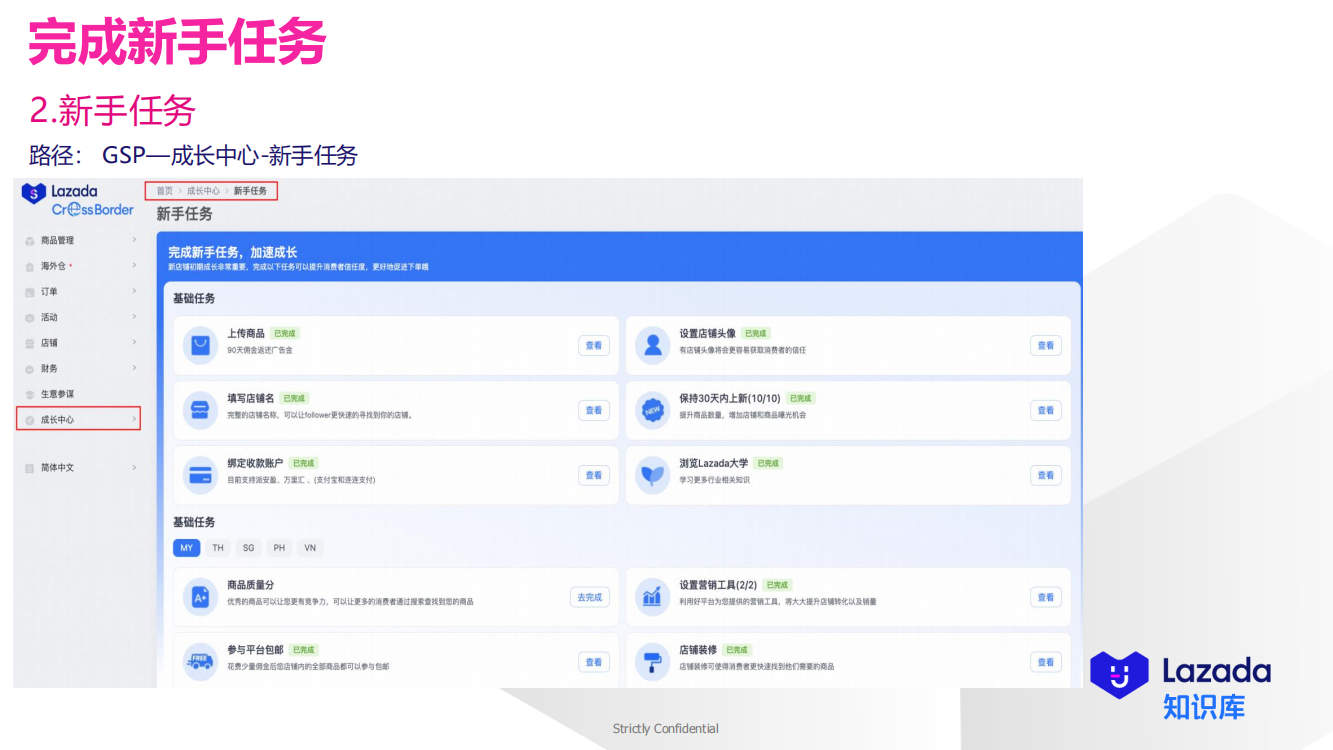The width and height of the screenshot is (1333, 750).
Task: Click the paint roller icon beside 店铺装修
Action: point(652,661)
